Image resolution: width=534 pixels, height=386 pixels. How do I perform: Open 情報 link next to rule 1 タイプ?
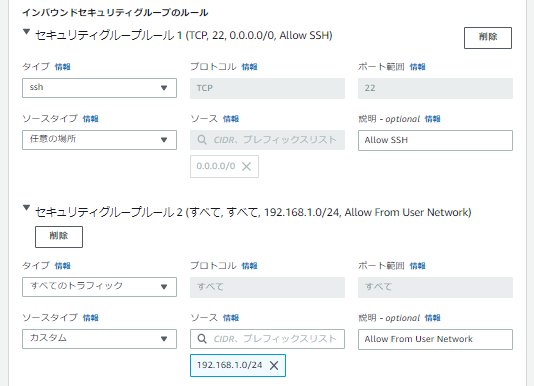(63, 67)
